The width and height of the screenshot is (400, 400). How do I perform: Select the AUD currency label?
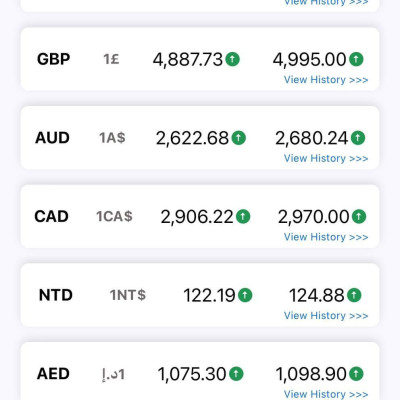click(x=52, y=138)
